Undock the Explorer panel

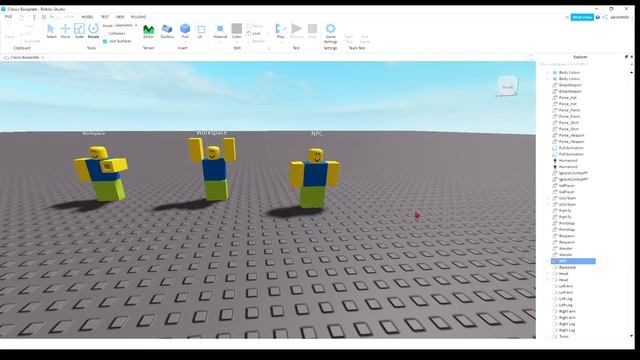[626, 57]
